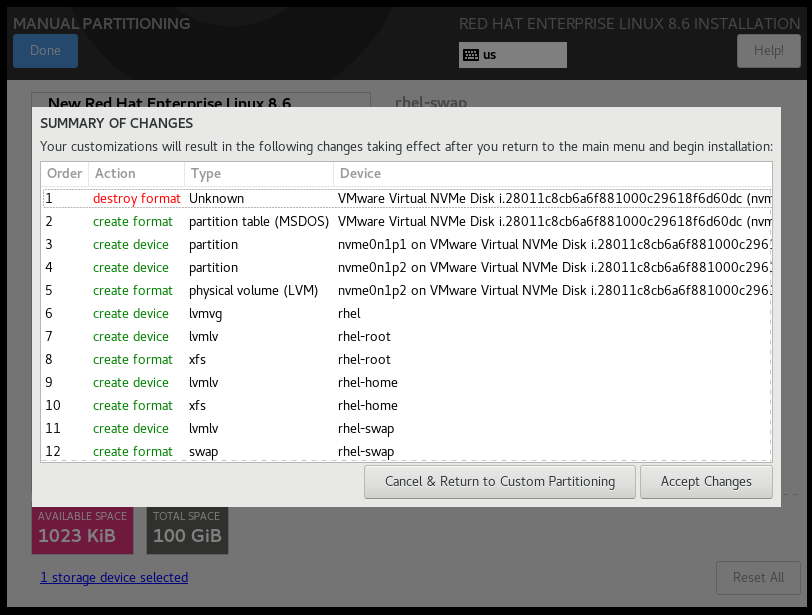Select row 7 rhel-root lvmlv device
The height and width of the screenshot is (615, 812).
pyautogui.click(x=407, y=336)
